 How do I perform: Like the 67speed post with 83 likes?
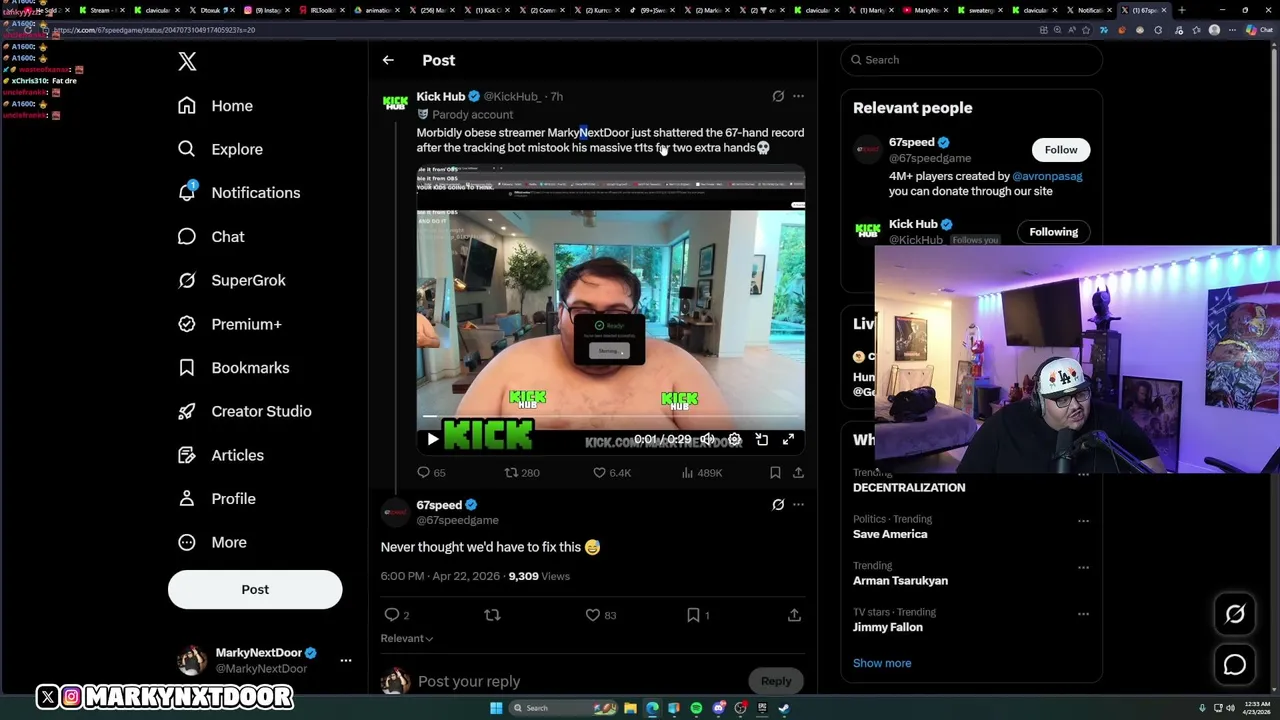[x=601, y=615]
